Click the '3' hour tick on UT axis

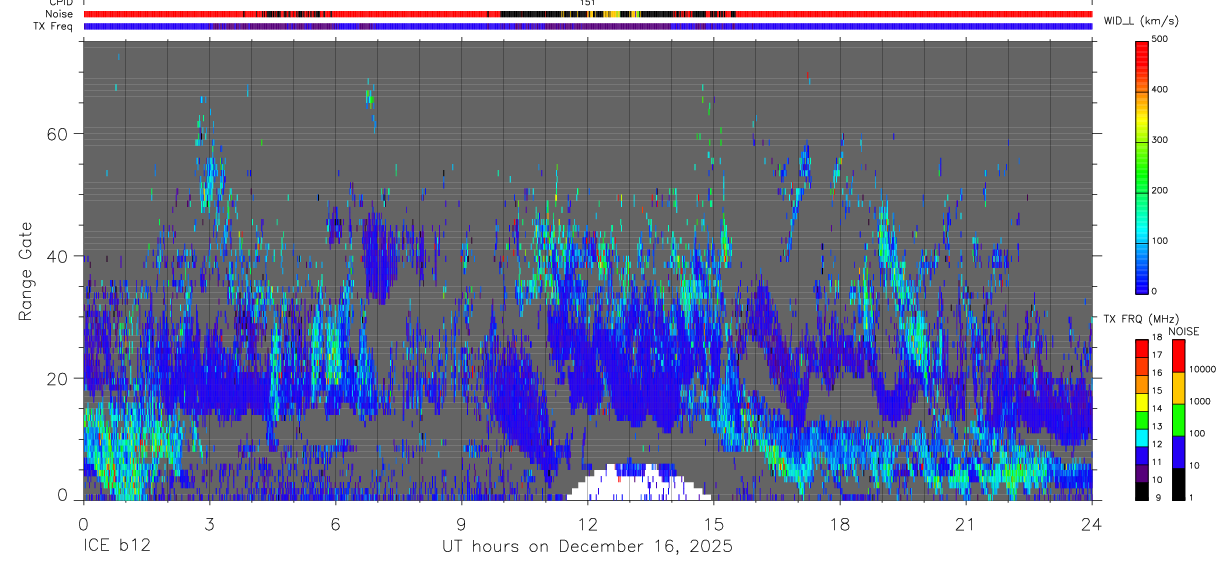(209, 524)
